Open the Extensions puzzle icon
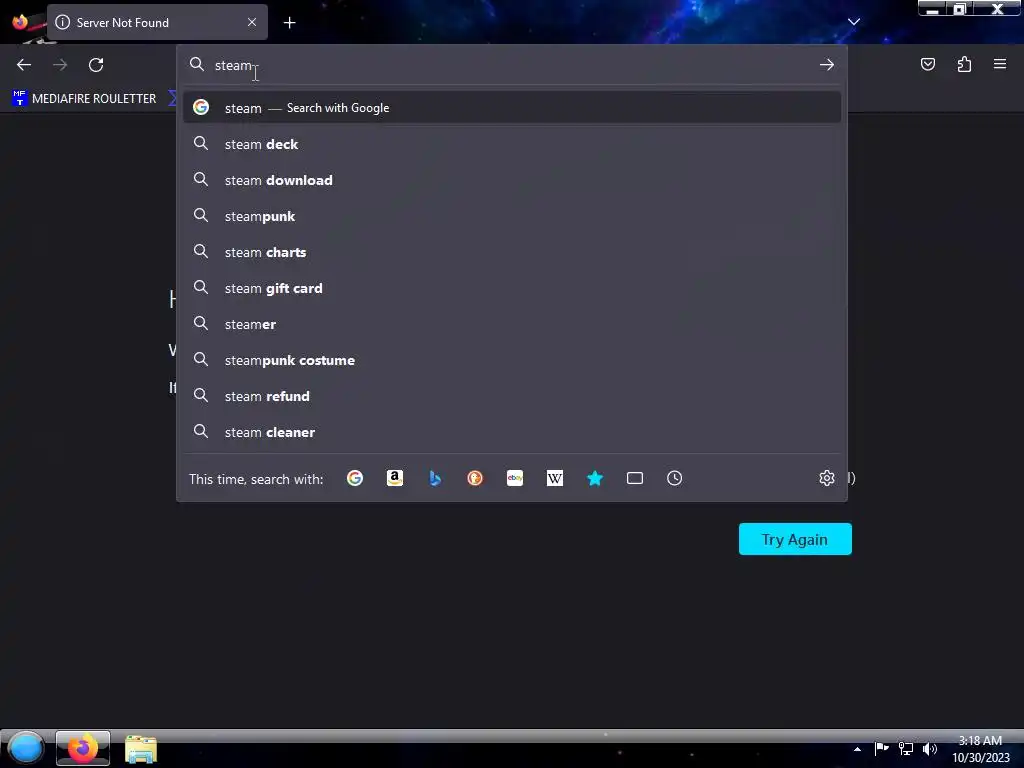 click(x=964, y=64)
